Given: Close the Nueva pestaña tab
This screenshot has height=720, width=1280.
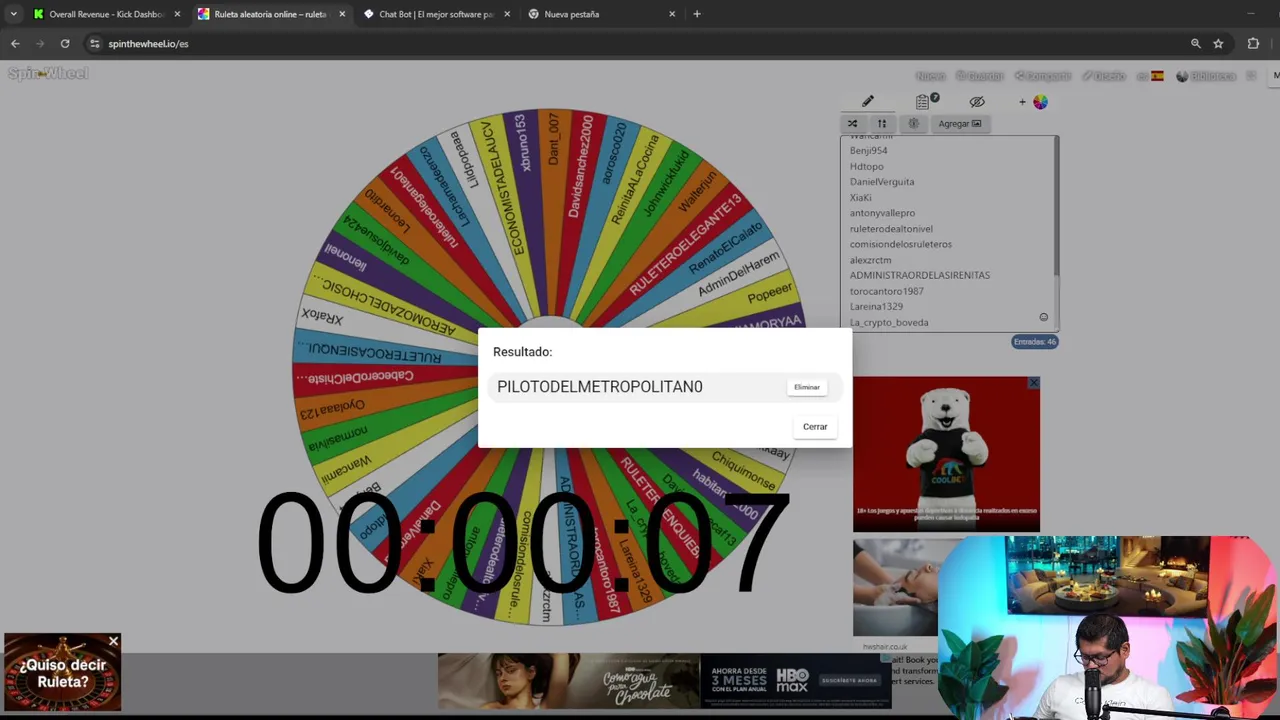Looking at the screenshot, I should (672, 14).
